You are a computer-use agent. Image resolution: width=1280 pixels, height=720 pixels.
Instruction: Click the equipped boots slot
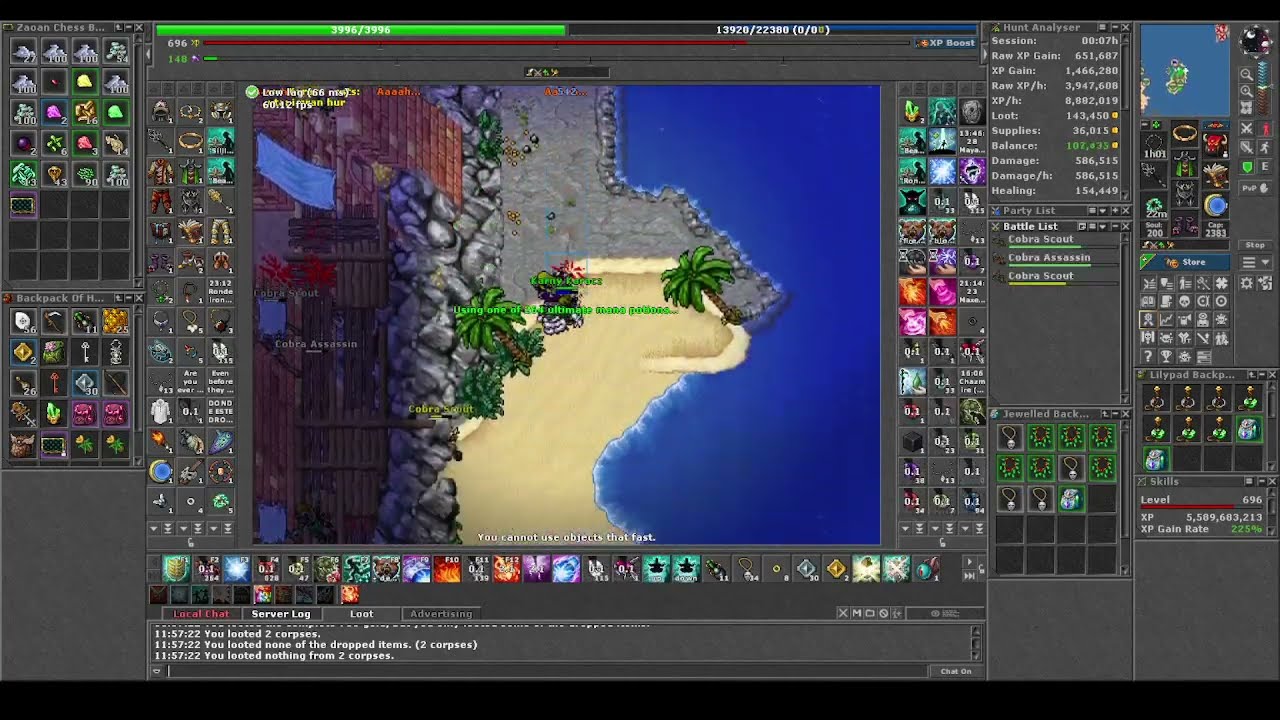pyautogui.click(x=1185, y=223)
